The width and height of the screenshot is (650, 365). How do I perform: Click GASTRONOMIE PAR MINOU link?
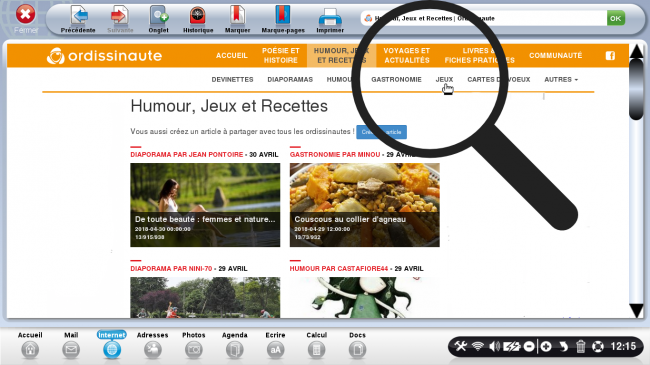tap(335, 154)
